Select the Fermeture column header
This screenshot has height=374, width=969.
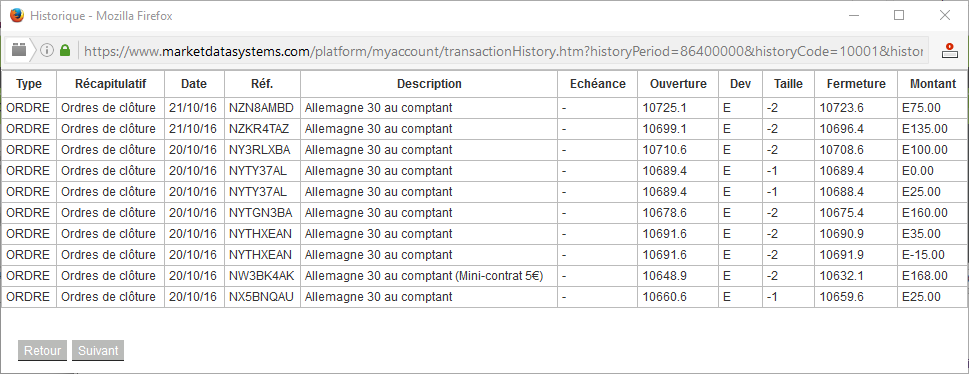tap(856, 83)
